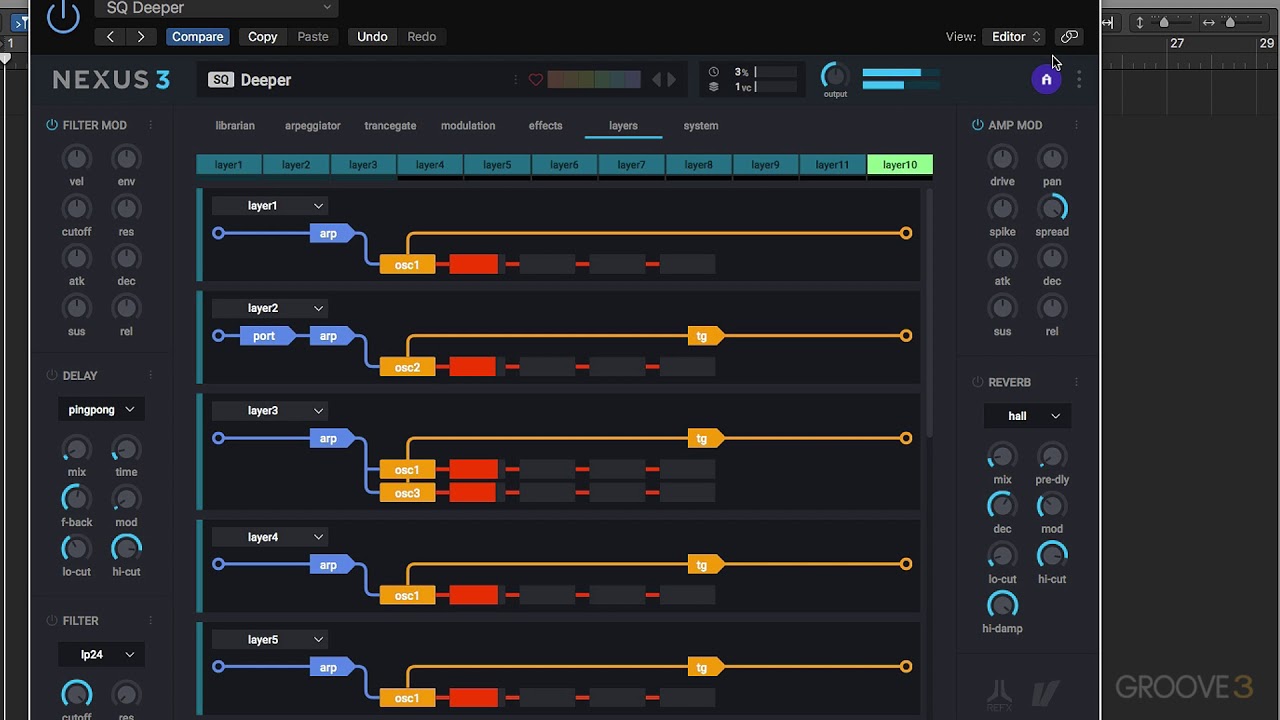Toggle the AMP MOD power switch

pyautogui.click(x=978, y=125)
